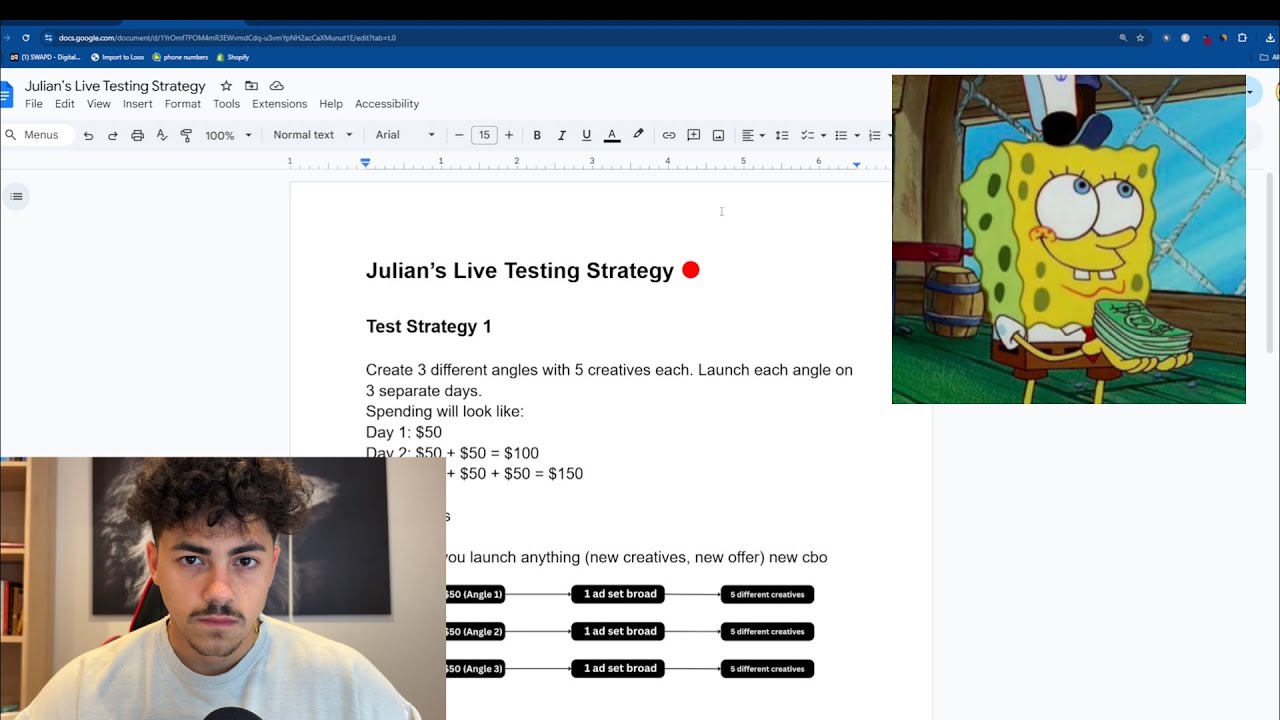Increase the font size

click(509, 135)
